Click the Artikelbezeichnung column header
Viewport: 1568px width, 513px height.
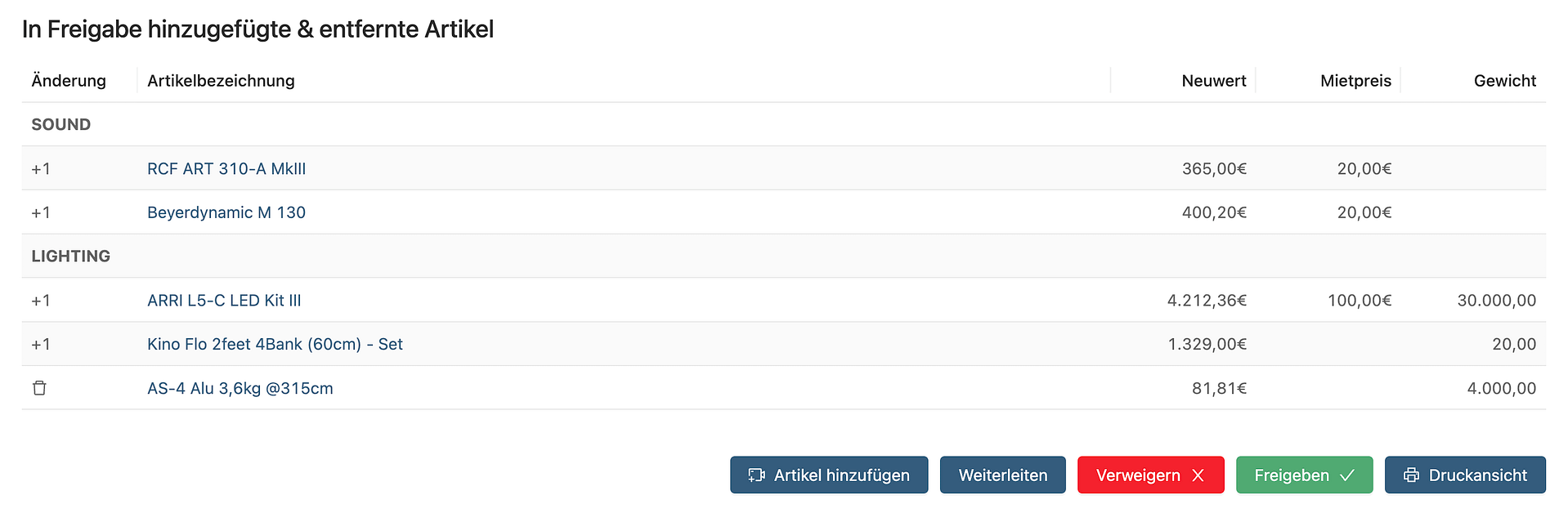point(221,81)
